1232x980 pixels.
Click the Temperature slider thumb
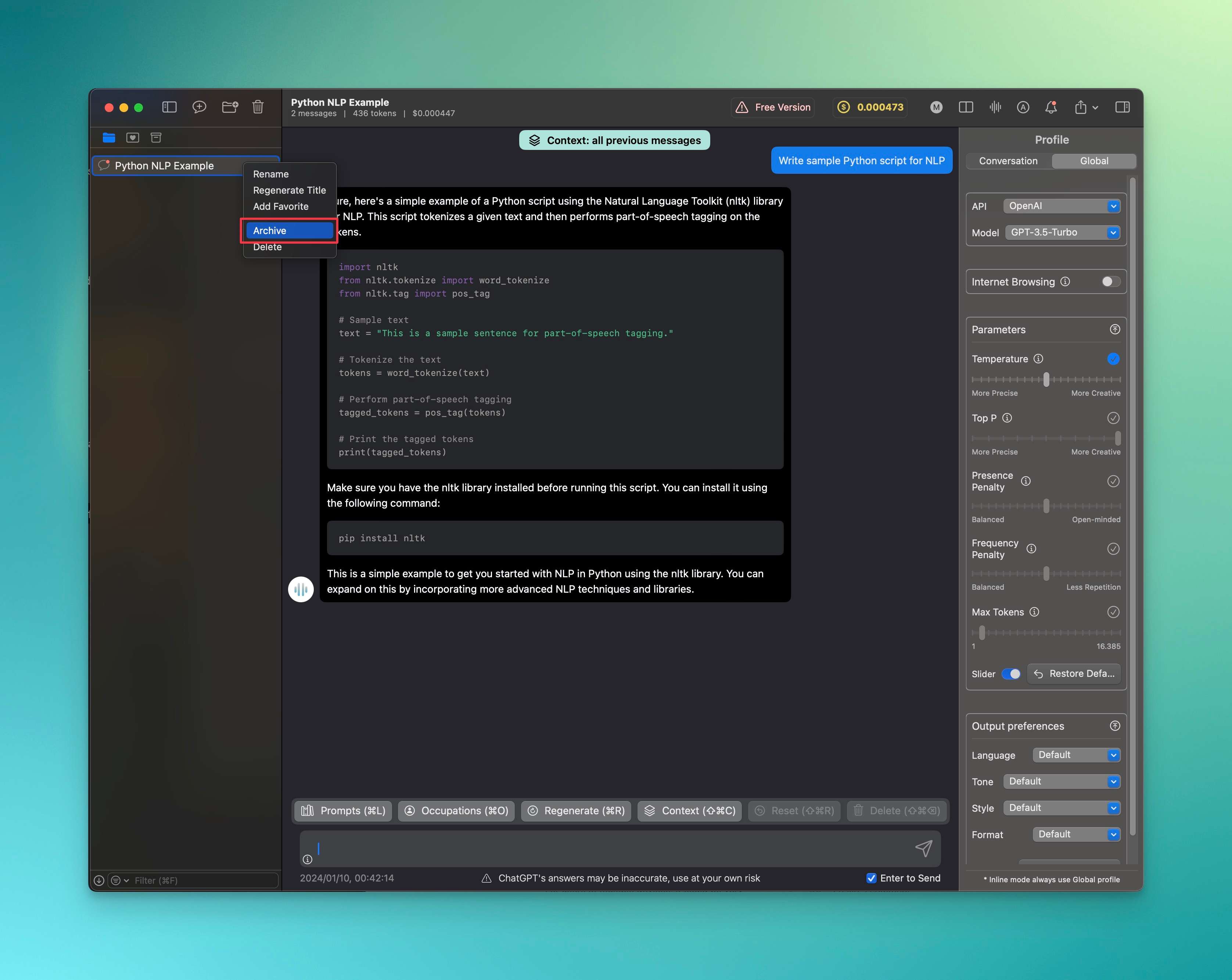point(1046,379)
